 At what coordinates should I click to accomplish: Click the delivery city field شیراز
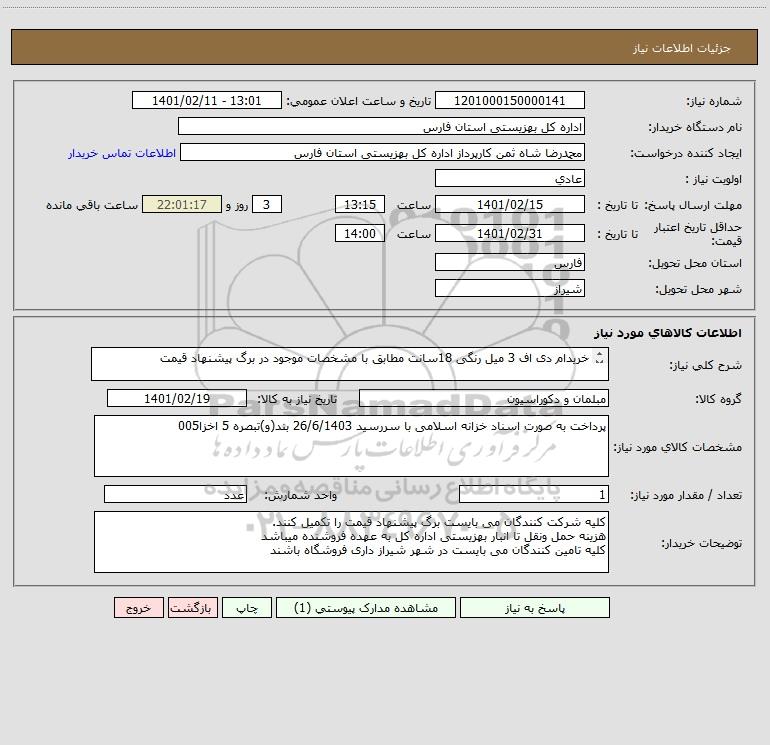point(510,289)
